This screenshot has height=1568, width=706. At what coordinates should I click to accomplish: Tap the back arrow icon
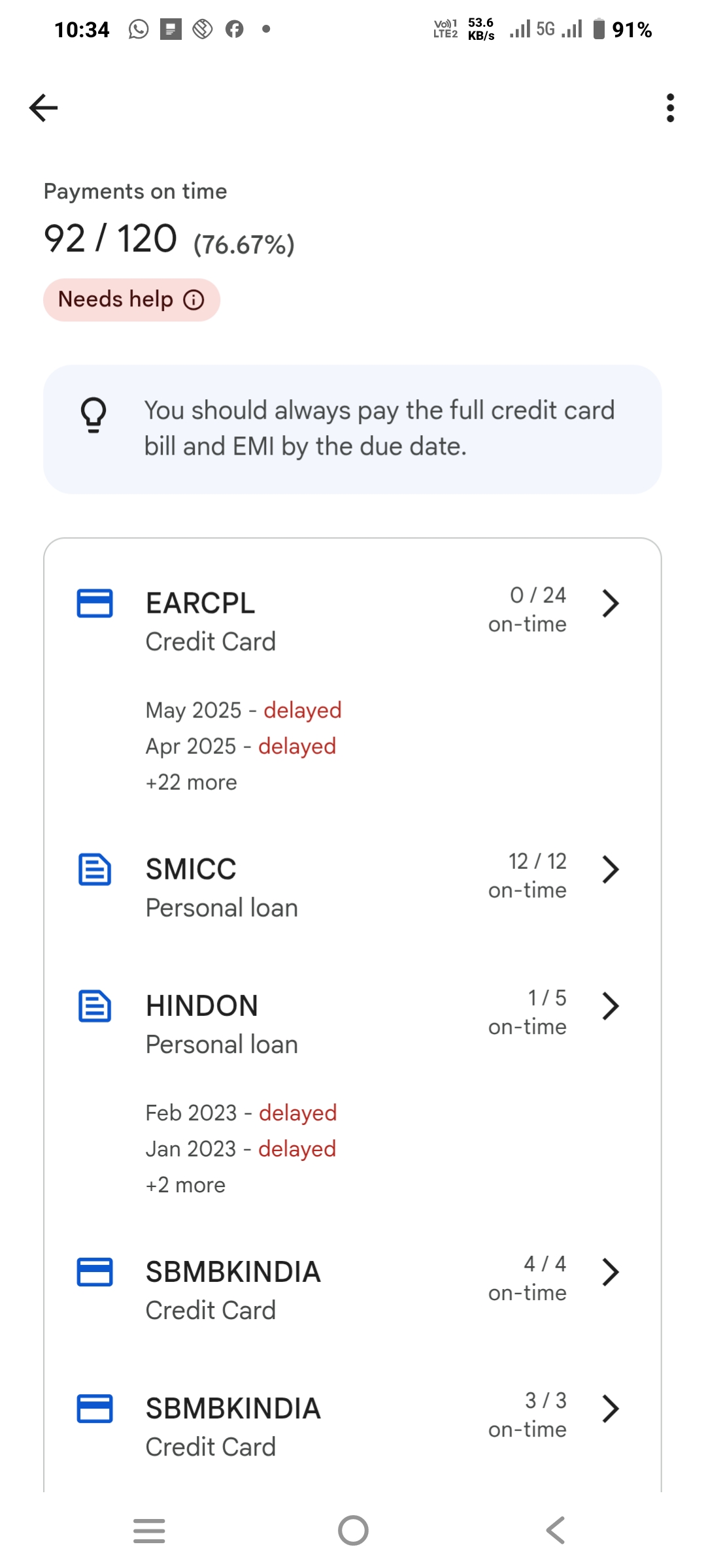(44, 108)
